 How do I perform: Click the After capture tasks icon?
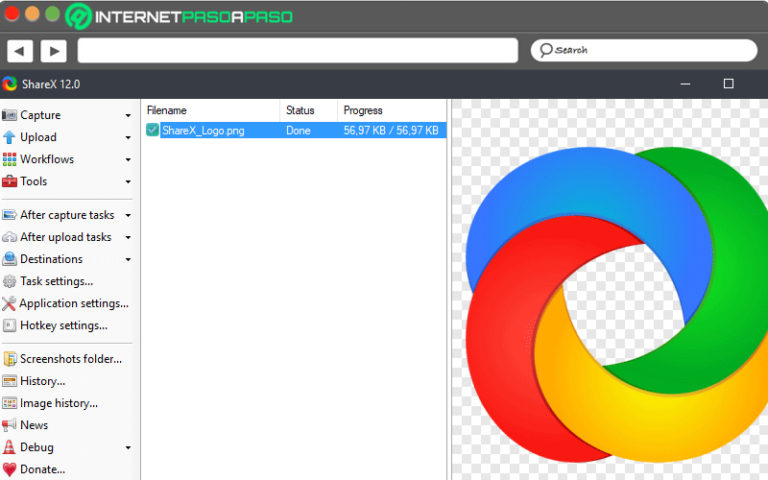[9, 215]
